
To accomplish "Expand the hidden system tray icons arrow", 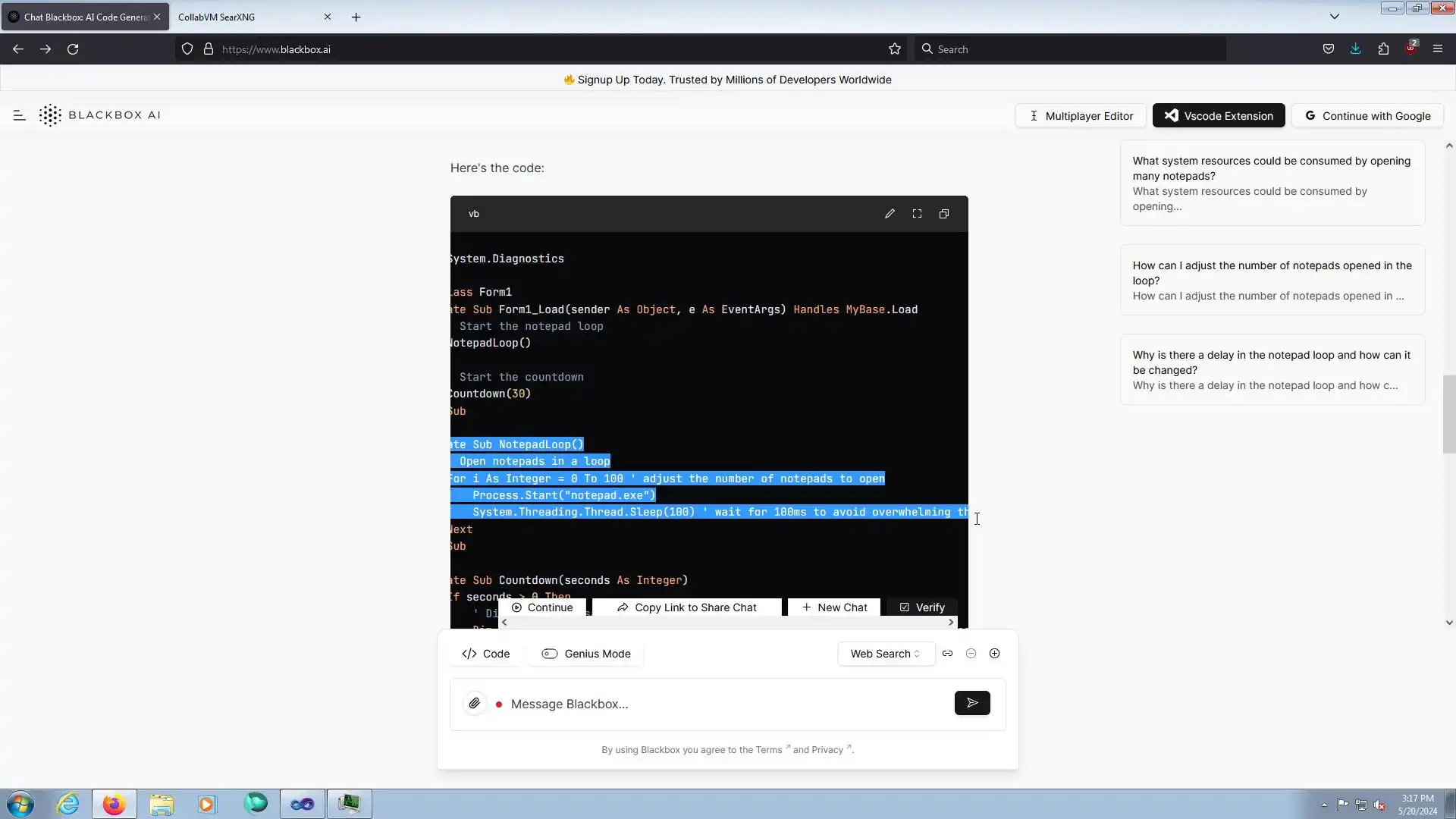I will coord(1324,805).
